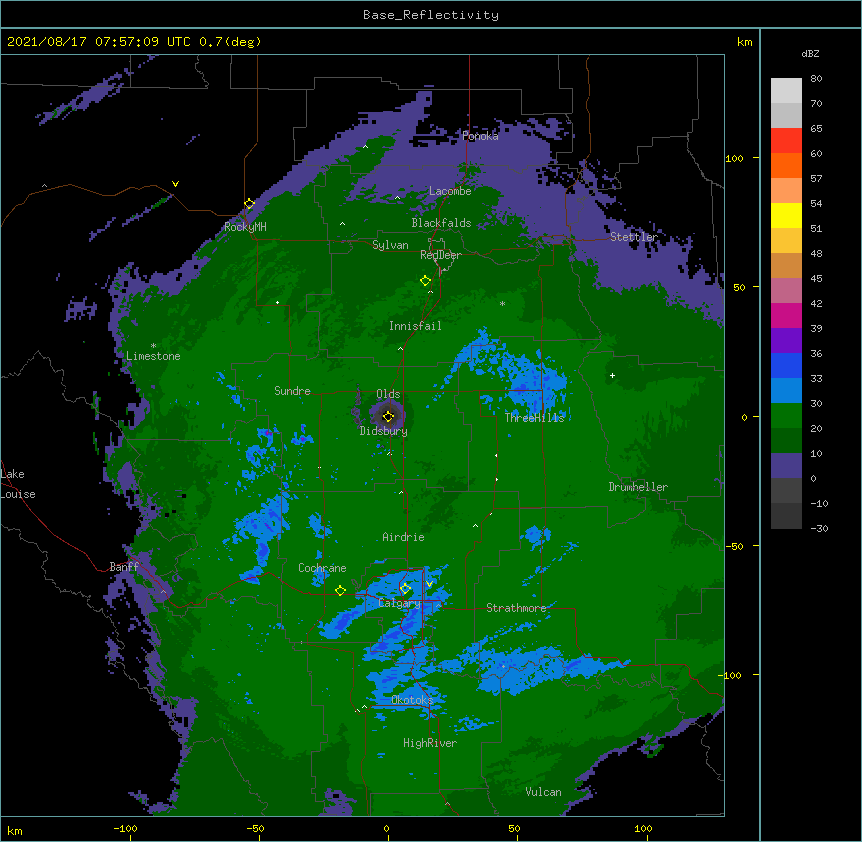Click the dBZ legend heading

pyautogui.click(x=810, y=53)
